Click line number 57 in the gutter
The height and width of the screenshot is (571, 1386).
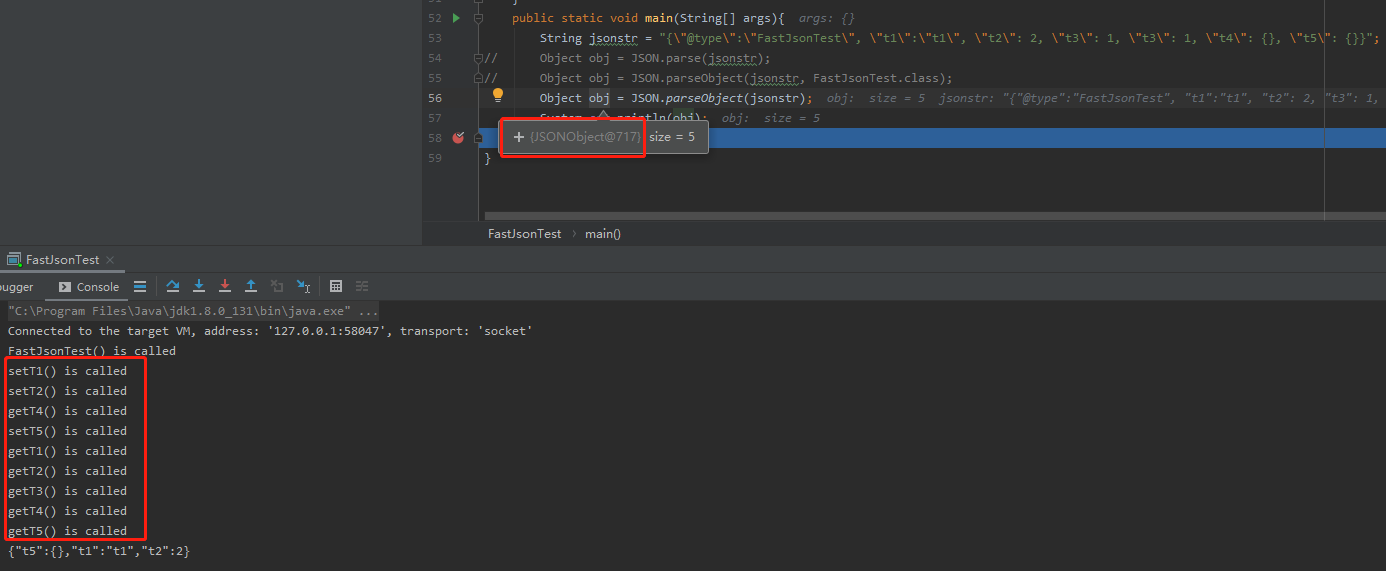tap(434, 118)
